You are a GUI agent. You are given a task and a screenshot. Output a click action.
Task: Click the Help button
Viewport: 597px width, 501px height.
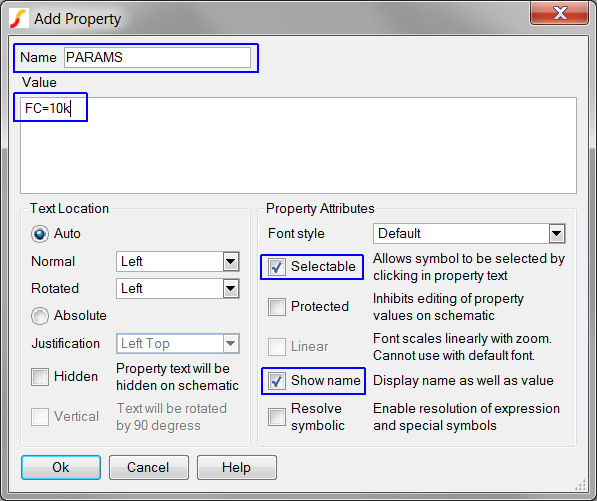(x=236, y=467)
